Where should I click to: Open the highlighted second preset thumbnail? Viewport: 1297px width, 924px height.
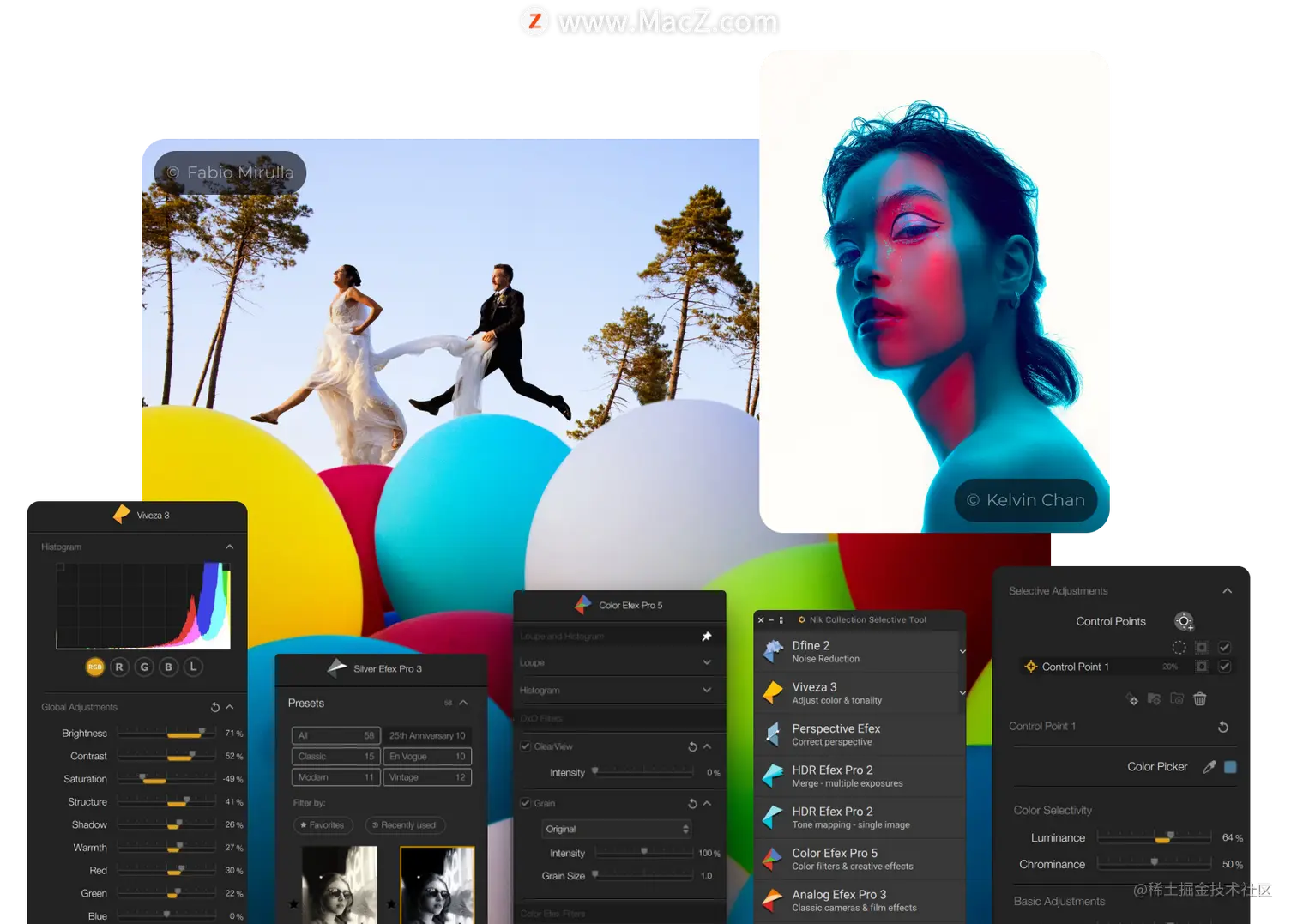[x=437, y=885]
